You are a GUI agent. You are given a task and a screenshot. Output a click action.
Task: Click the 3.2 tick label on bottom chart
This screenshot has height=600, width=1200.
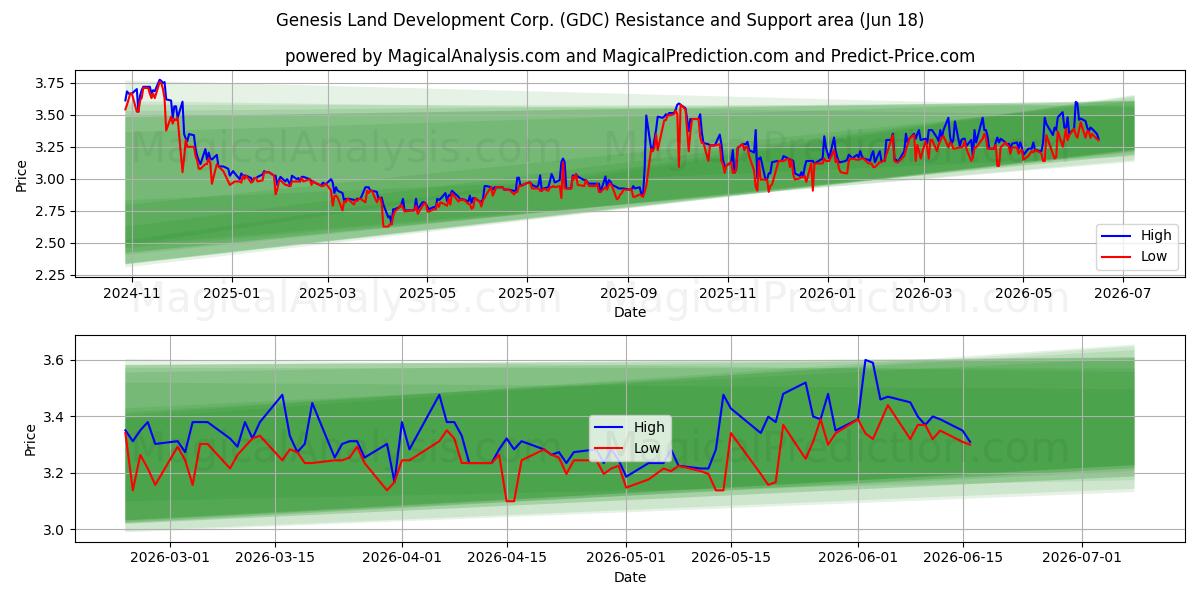pyautogui.click(x=55, y=473)
